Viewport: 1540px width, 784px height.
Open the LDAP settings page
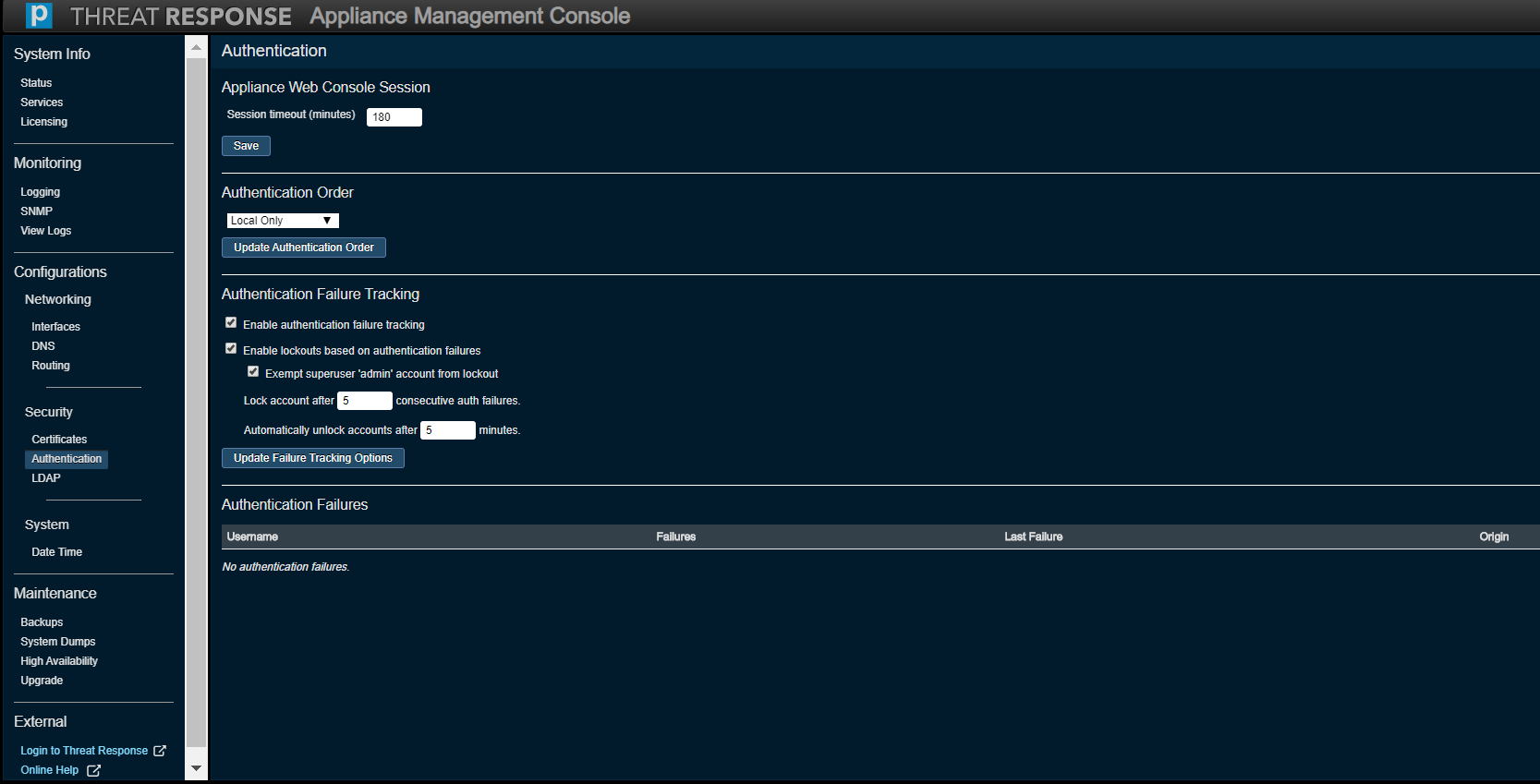tap(46, 478)
